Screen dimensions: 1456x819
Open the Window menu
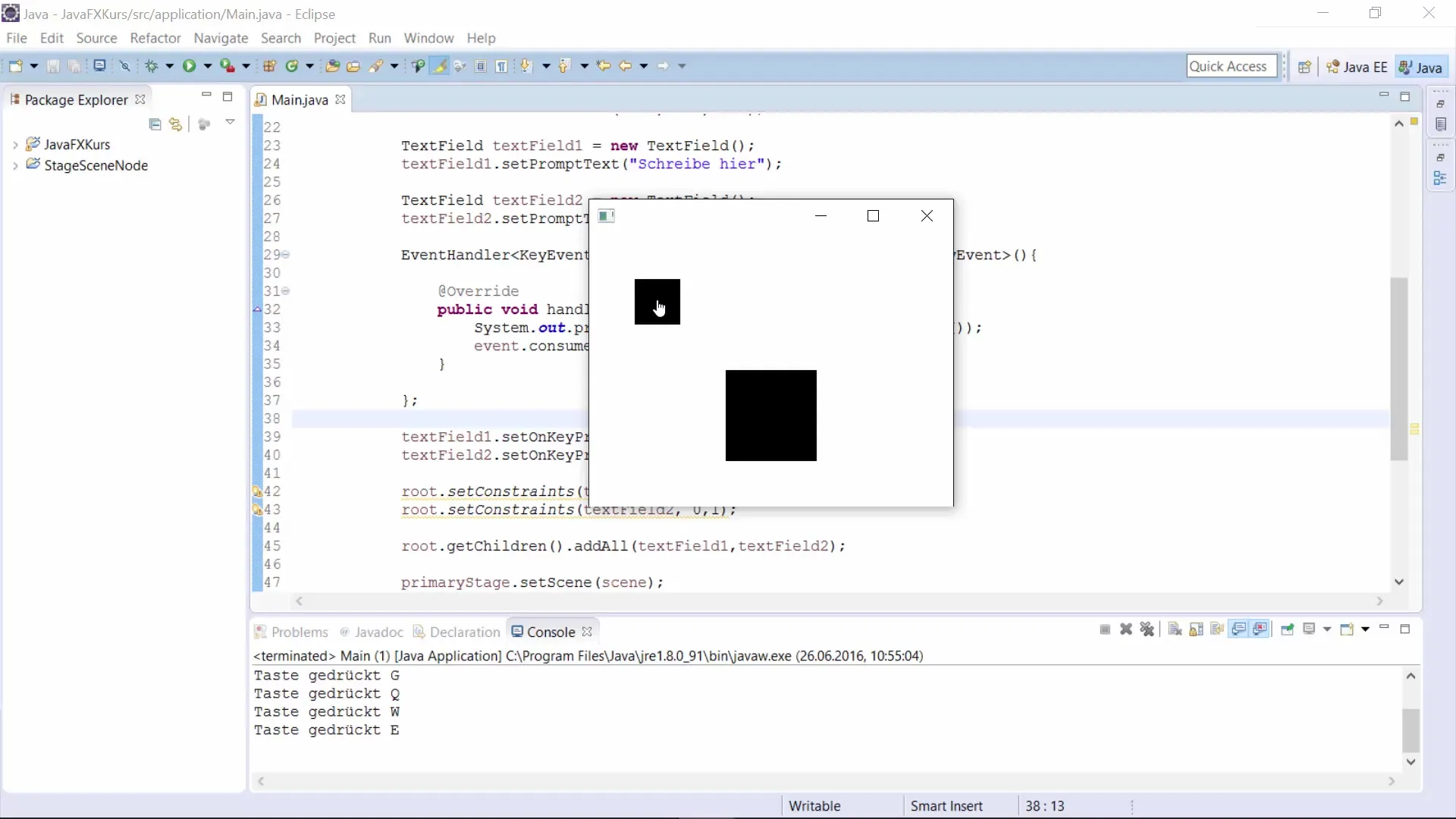(428, 38)
